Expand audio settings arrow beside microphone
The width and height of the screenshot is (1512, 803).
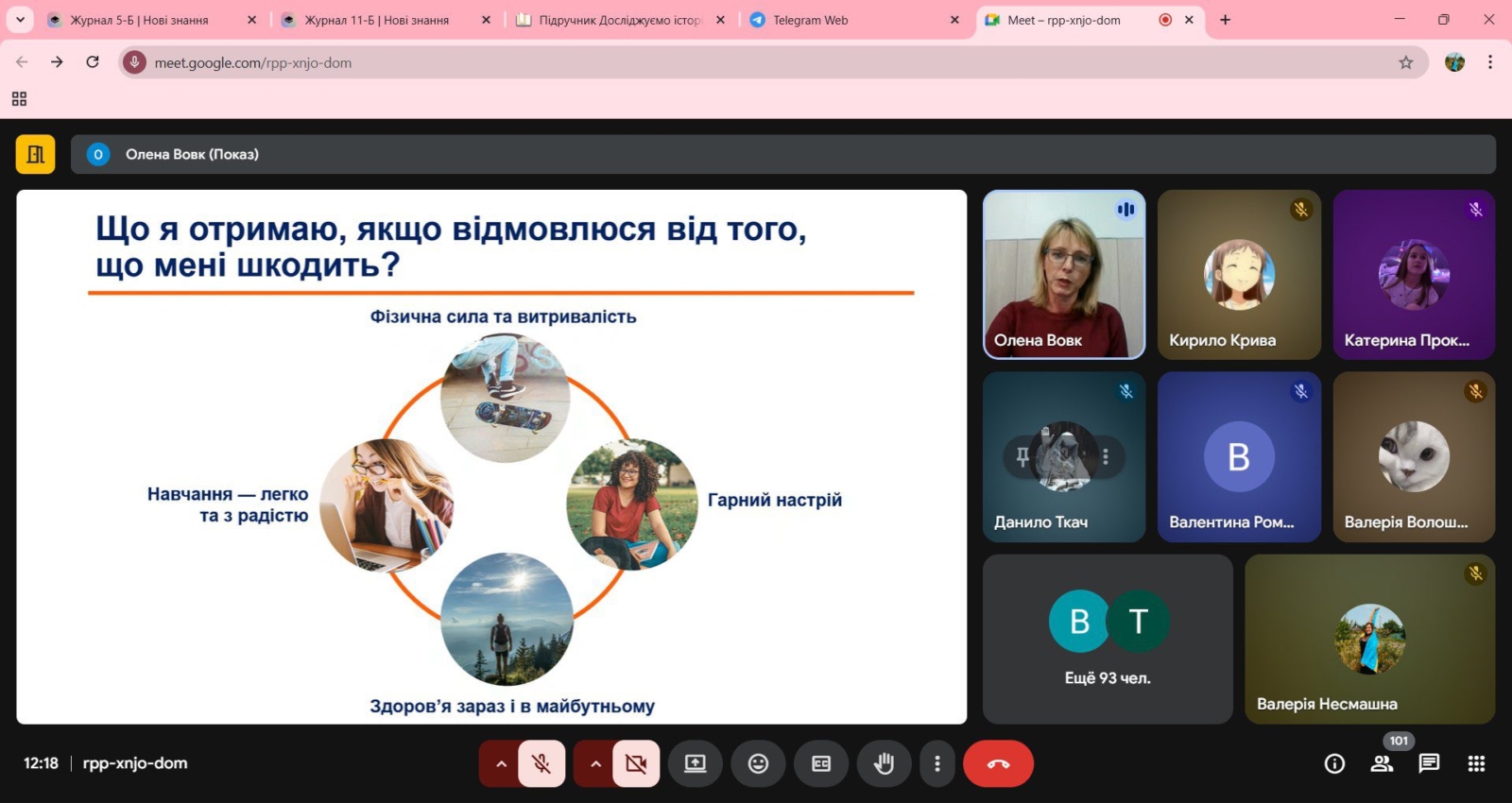point(501,763)
